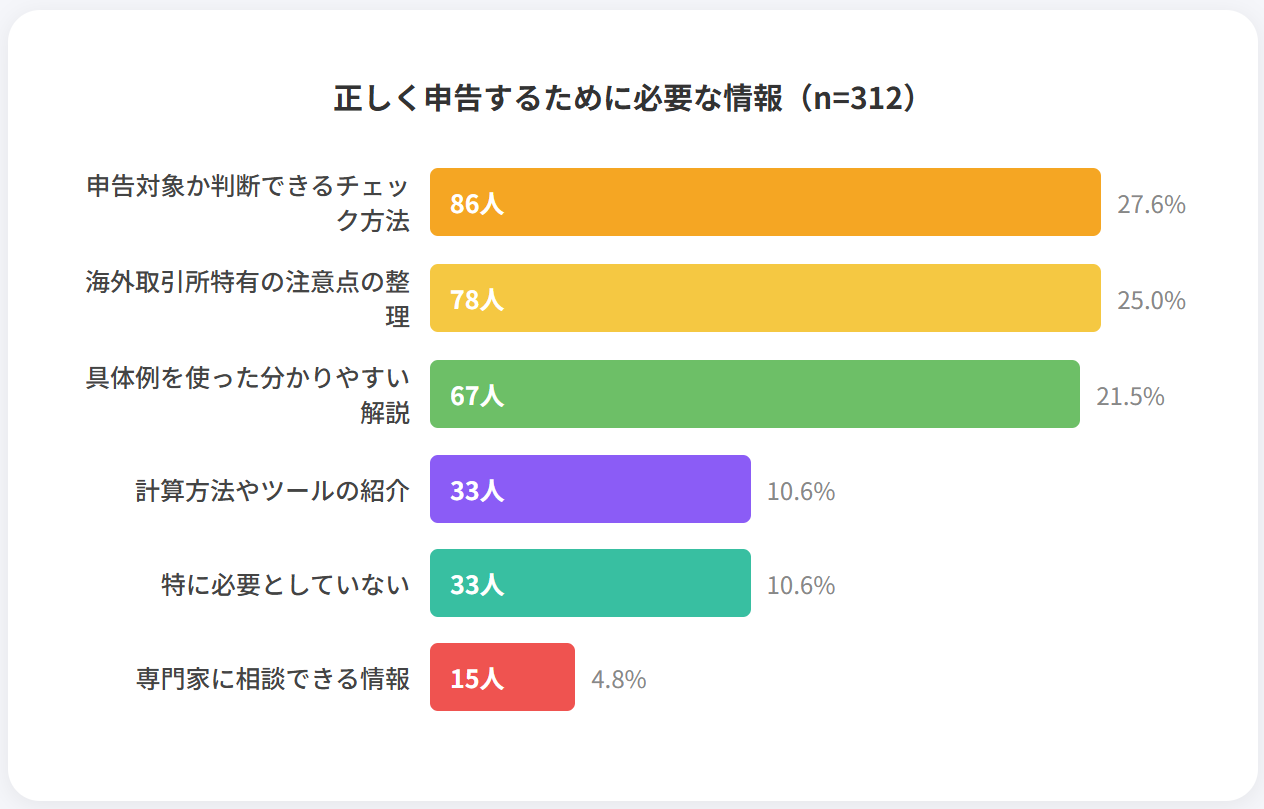Click the 専門家に相談できる情報 label
The image size is (1264, 809).
tap(272, 679)
